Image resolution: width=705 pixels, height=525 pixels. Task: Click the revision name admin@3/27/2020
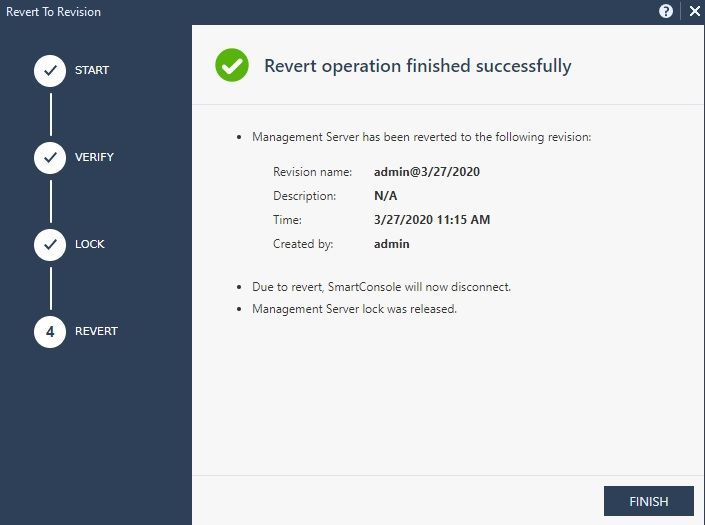pos(427,172)
